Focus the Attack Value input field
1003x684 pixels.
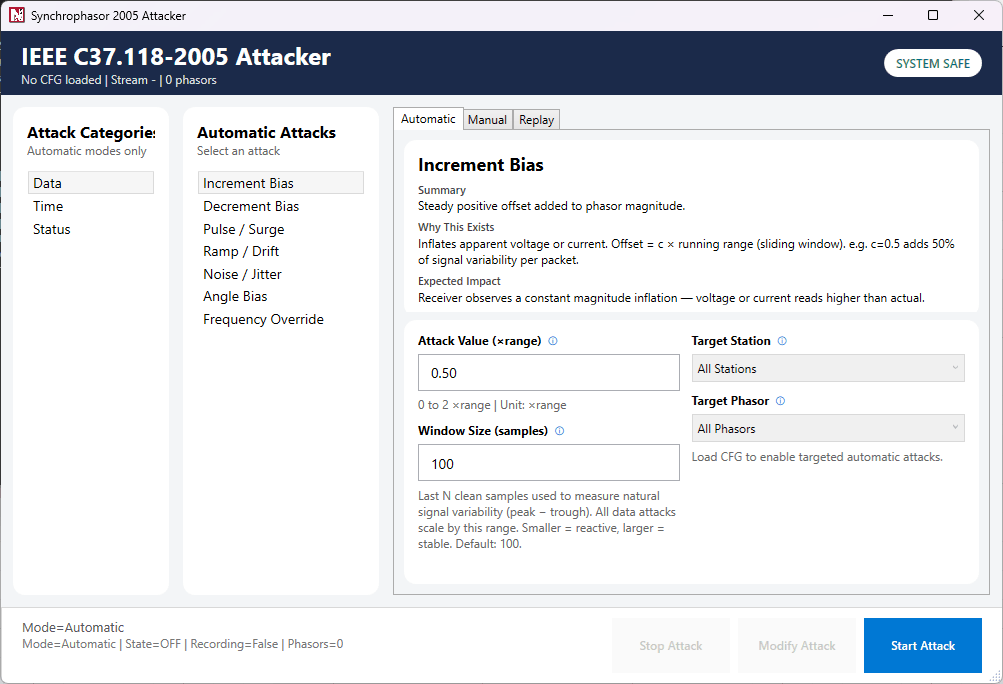[548, 372]
